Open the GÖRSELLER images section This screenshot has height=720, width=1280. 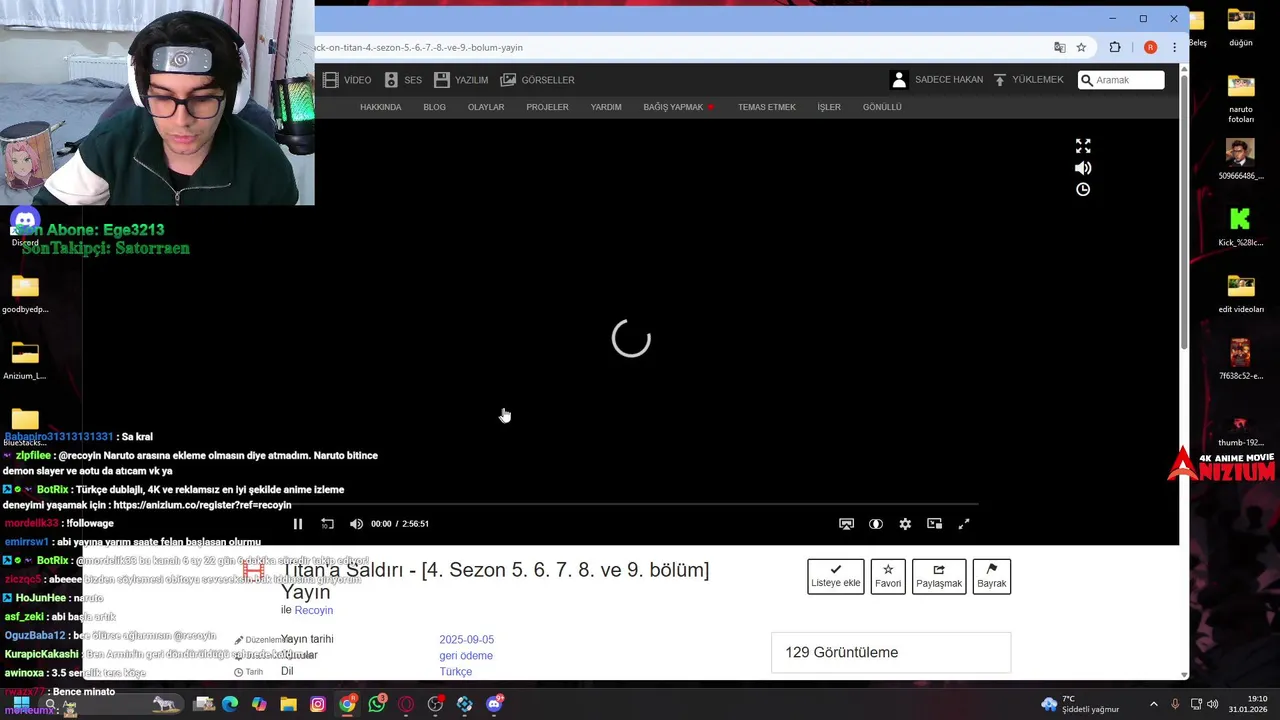pos(538,80)
